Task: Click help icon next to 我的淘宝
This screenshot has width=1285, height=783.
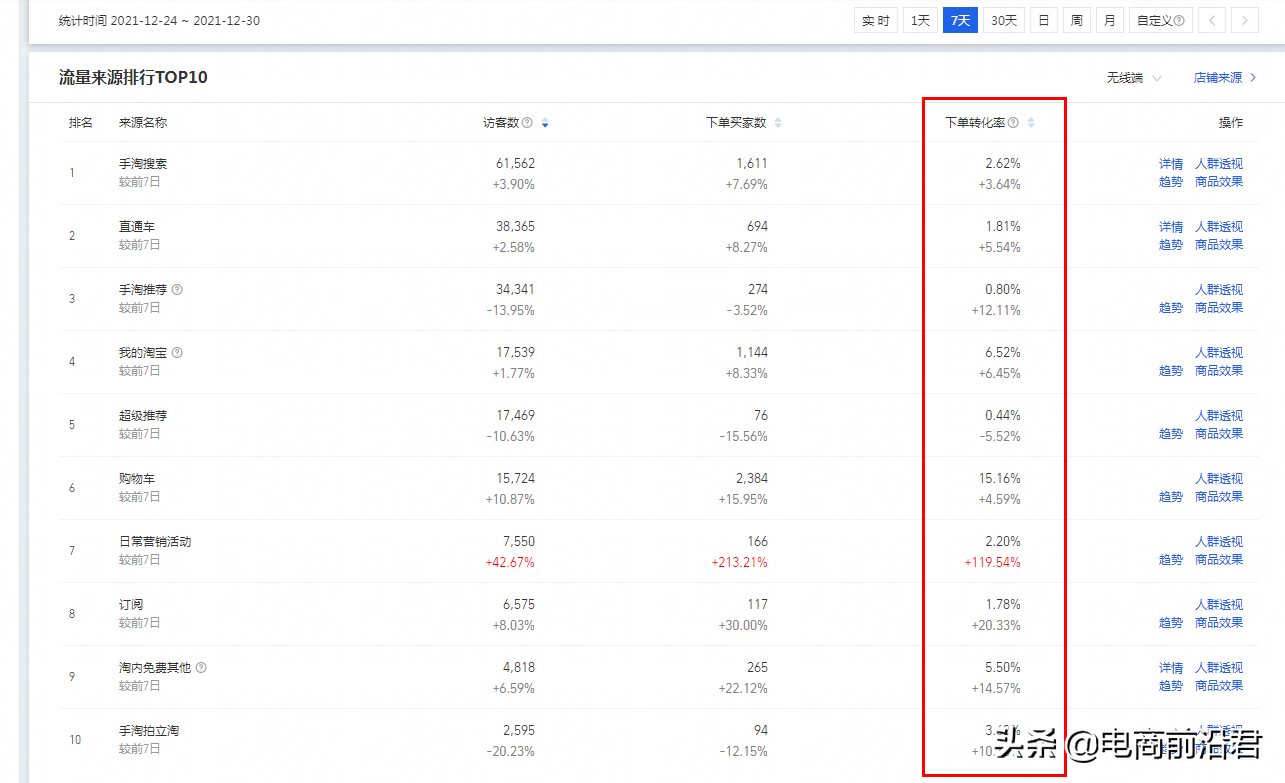Action: [177, 352]
